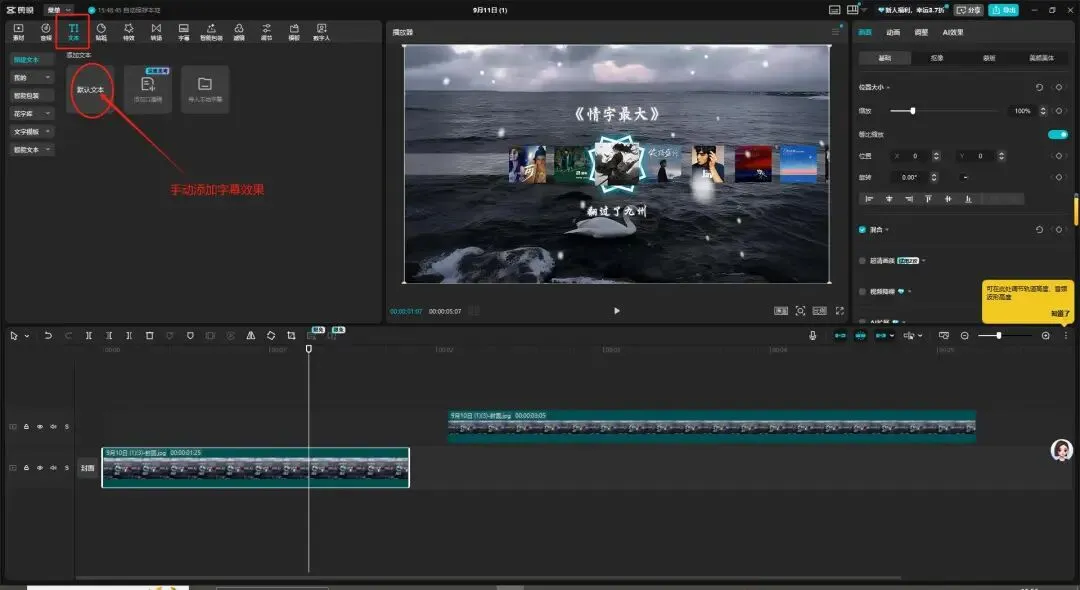Click the microphone record icon above timeline
Viewport: 1080px width, 590px height.
(812, 336)
